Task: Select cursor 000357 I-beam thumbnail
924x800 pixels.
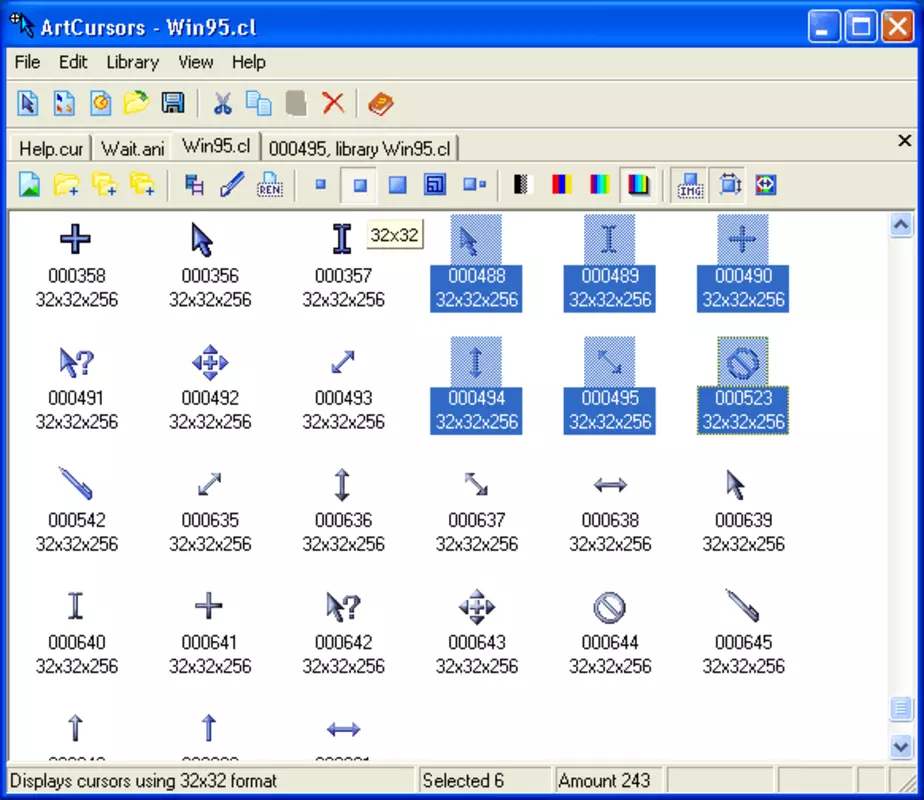Action: pos(342,239)
